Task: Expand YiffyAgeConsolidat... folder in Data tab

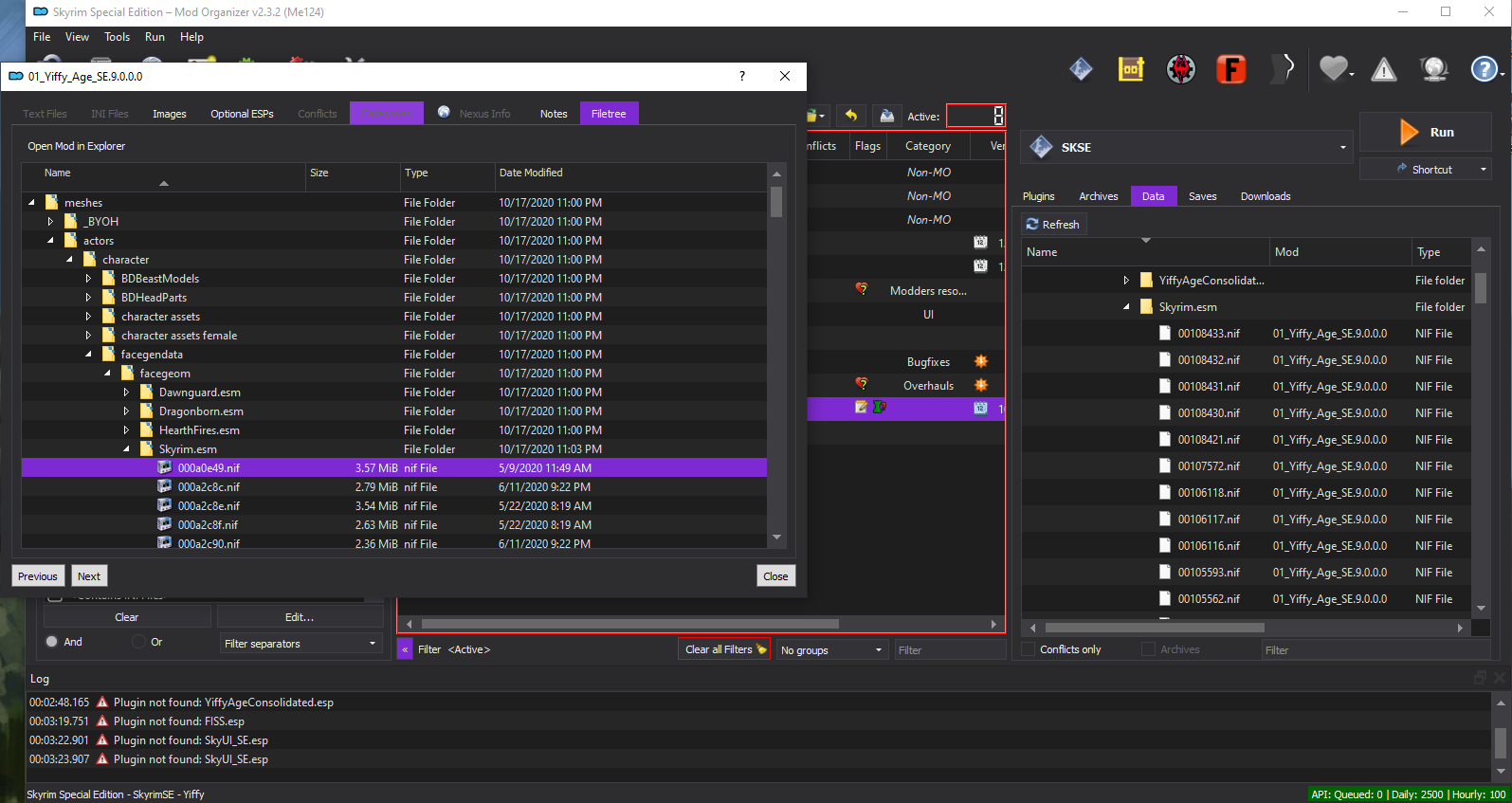Action: pyautogui.click(x=1126, y=280)
